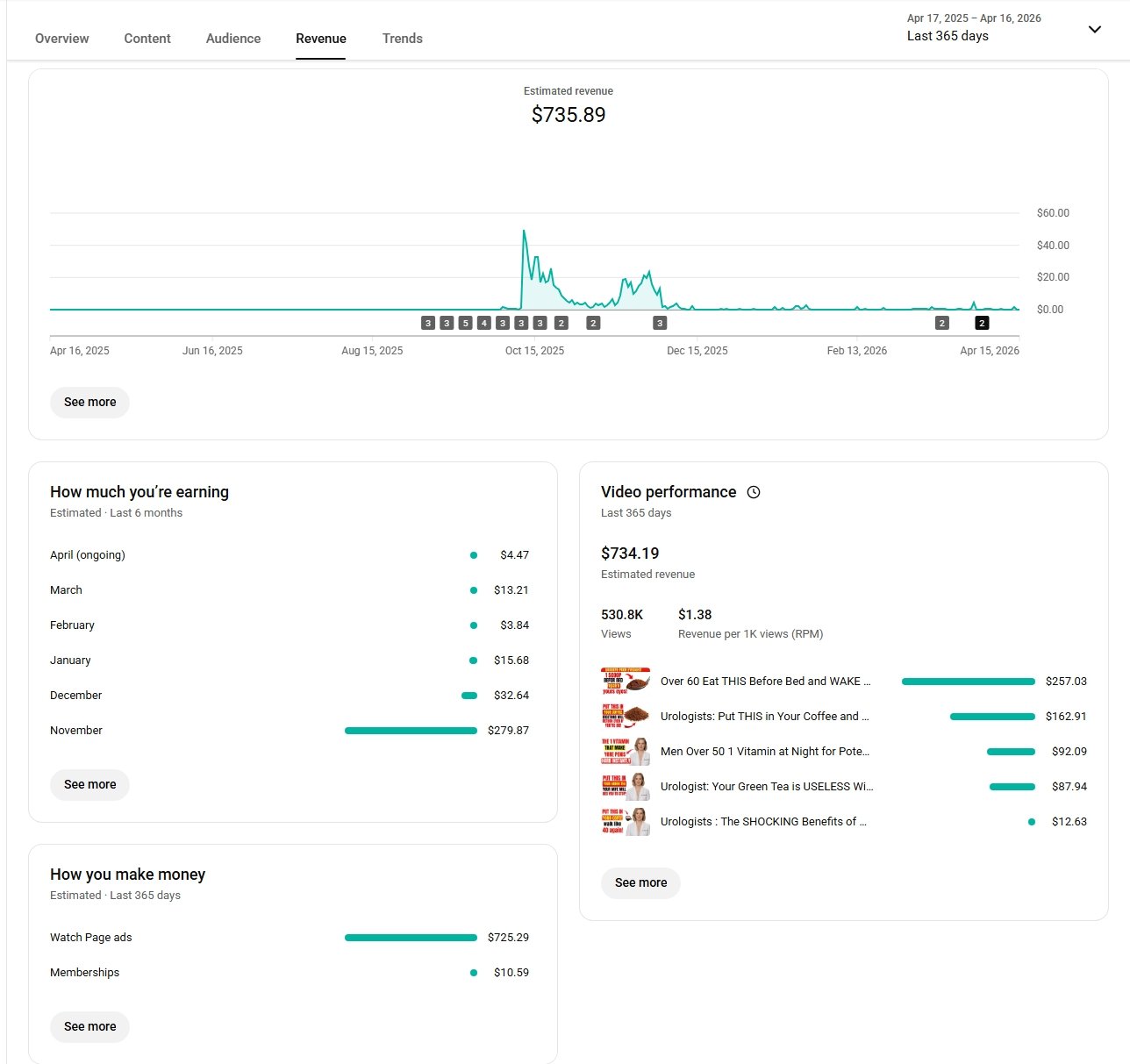This screenshot has height=1064, width=1130.
Task: Expand the date range dropdown chevron
Action: point(1094,29)
